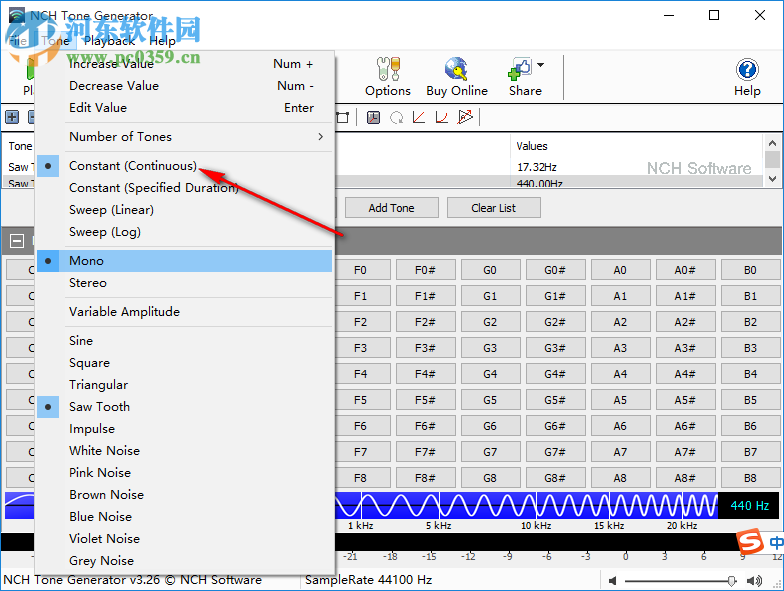Click the linear sweep graph toolbar icon
The image size is (784, 591).
(x=419, y=118)
